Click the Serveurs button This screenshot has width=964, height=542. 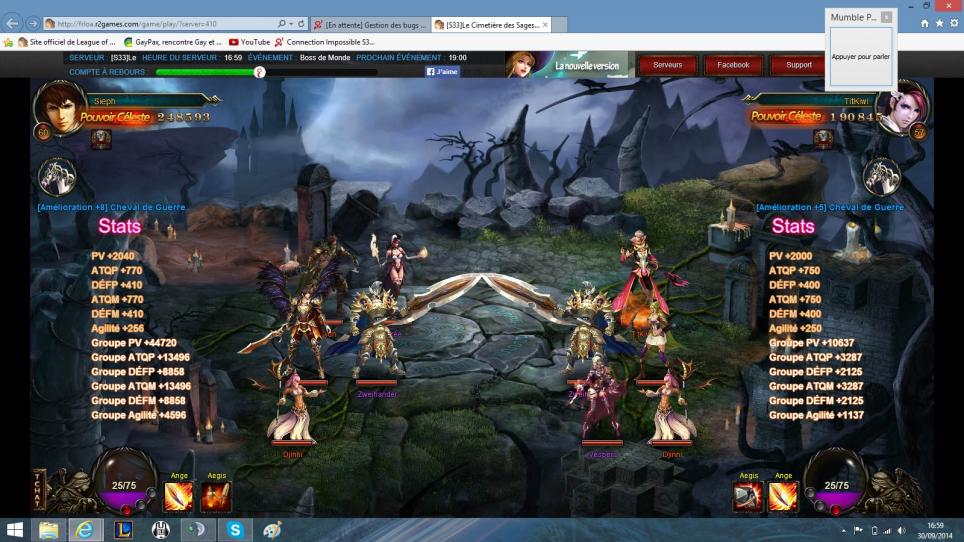tap(667, 65)
